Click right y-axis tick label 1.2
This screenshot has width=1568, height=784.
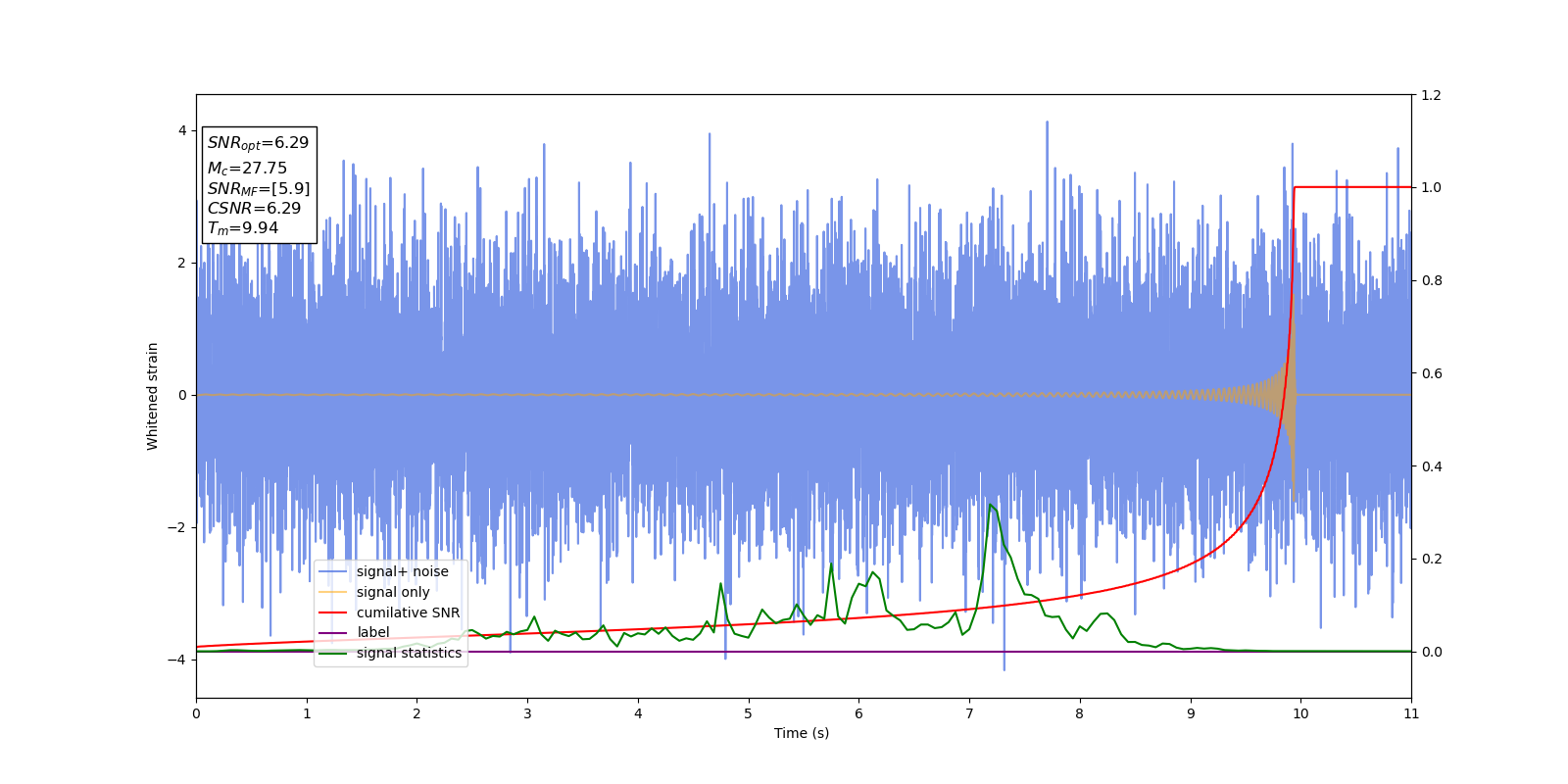tap(1432, 95)
